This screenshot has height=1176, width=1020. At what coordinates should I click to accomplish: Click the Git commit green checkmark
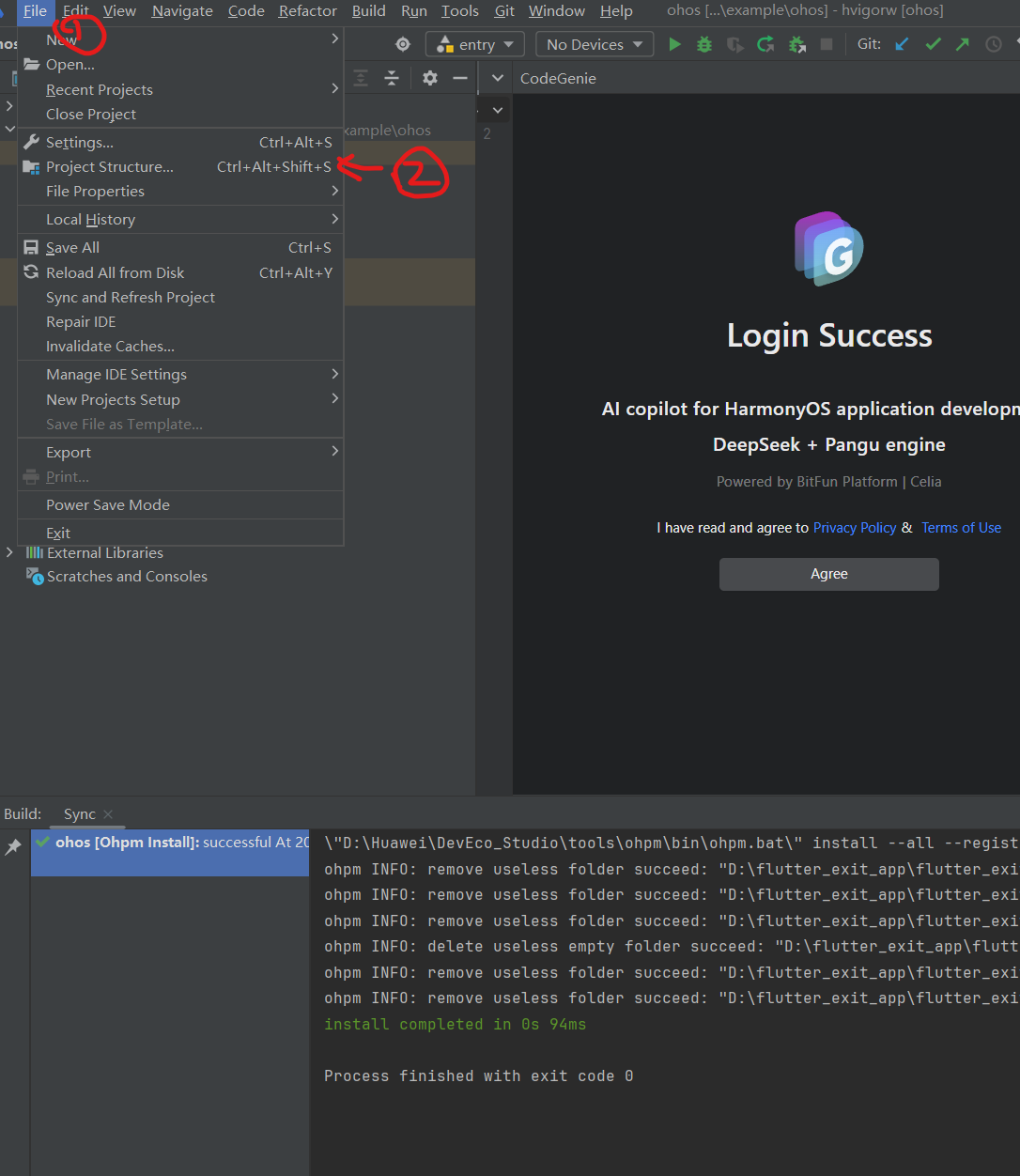(933, 44)
